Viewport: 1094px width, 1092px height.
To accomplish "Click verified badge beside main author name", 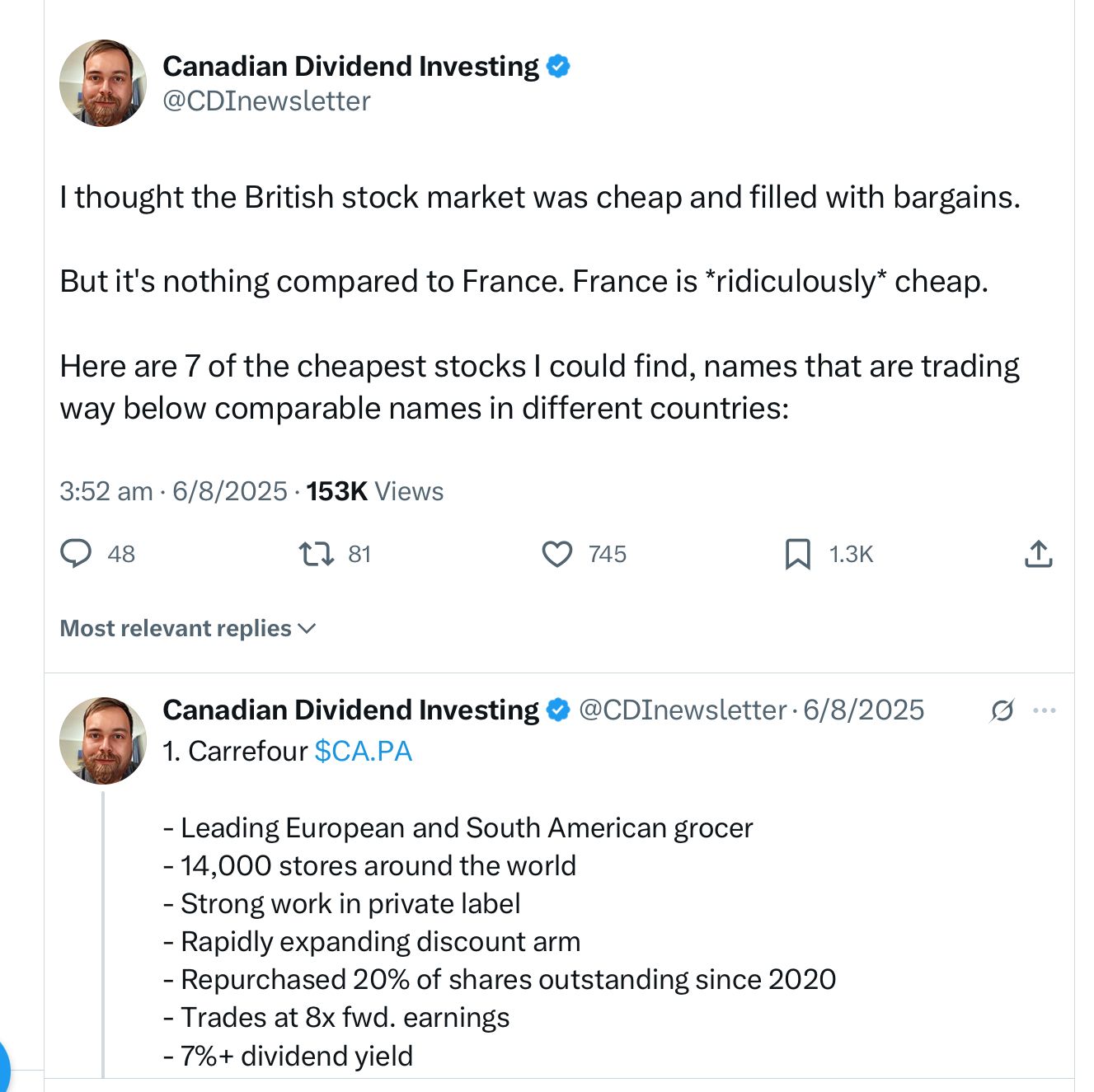I will click(558, 66).
